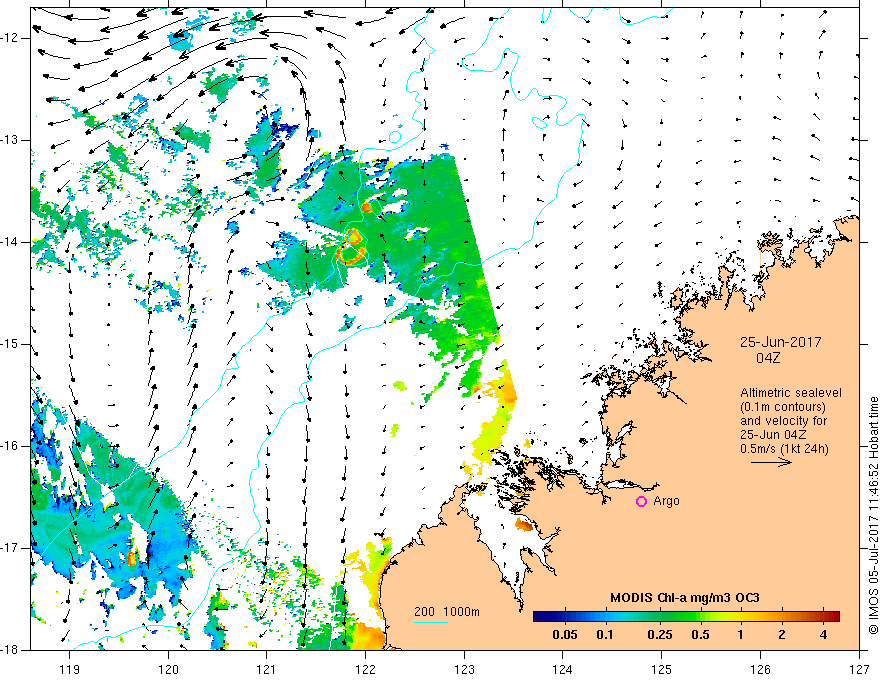Click the latitude axis label "-14"
The image size is (880, 680).
[10, 242]
